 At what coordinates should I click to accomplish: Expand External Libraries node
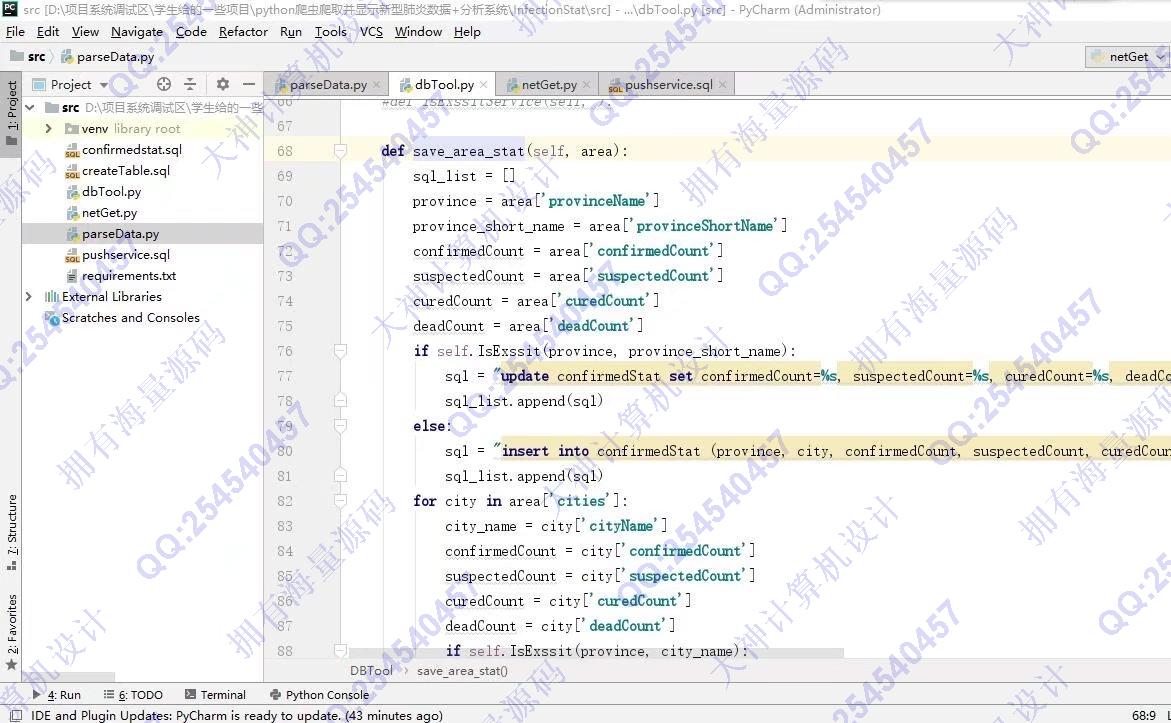[x=28, y=297]
